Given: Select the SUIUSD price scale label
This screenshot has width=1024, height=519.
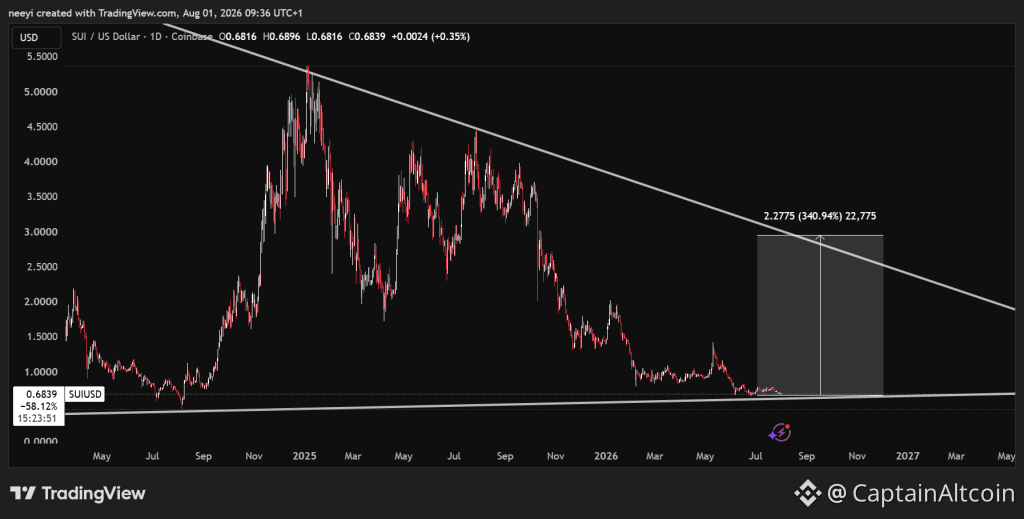Looking at the screenshot, I should (86, 394).
